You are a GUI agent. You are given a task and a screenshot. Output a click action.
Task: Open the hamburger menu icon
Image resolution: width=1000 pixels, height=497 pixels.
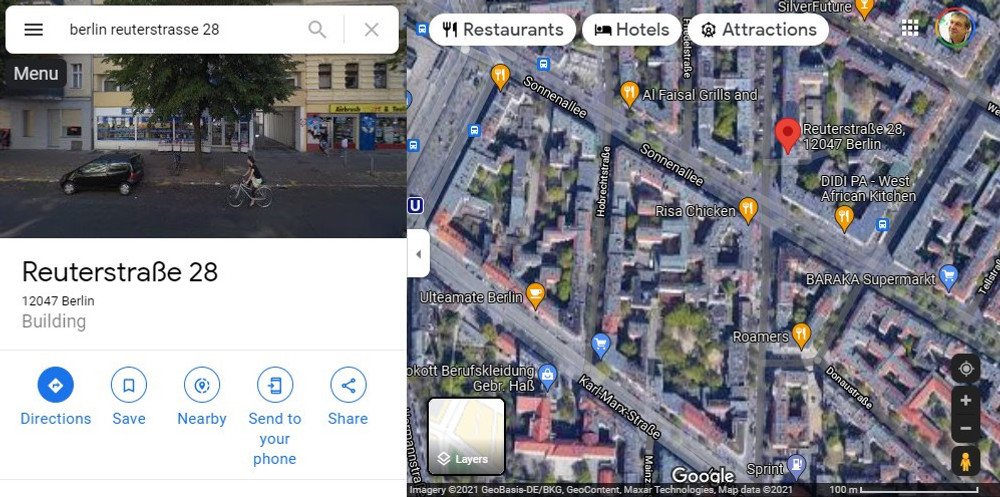[33, 29]
